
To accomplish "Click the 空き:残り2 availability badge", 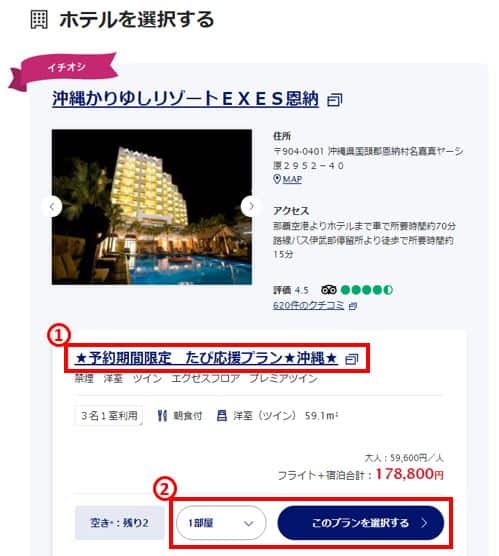I will pos(120,523).
